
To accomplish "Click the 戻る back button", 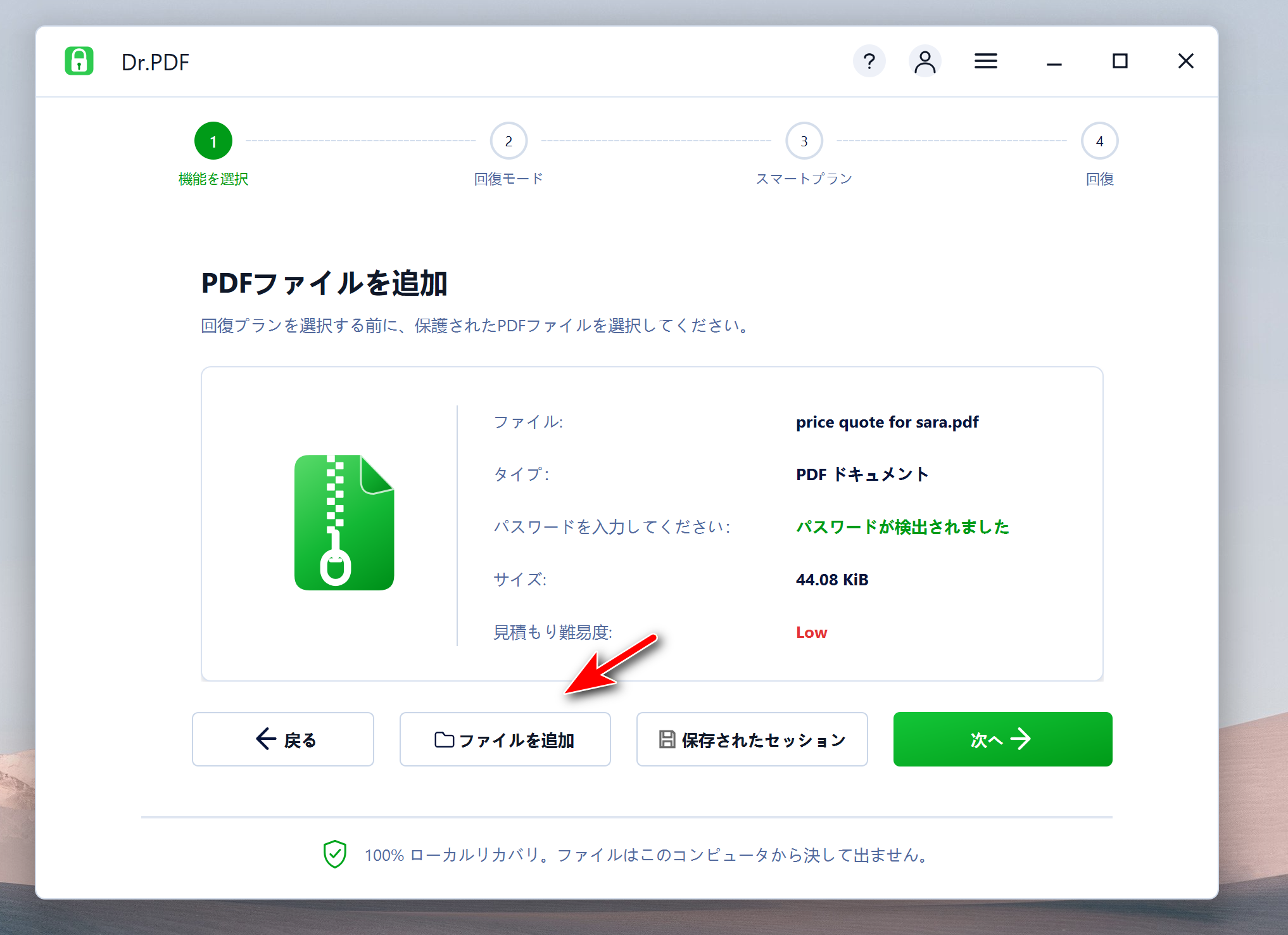I will click(283, 739).
